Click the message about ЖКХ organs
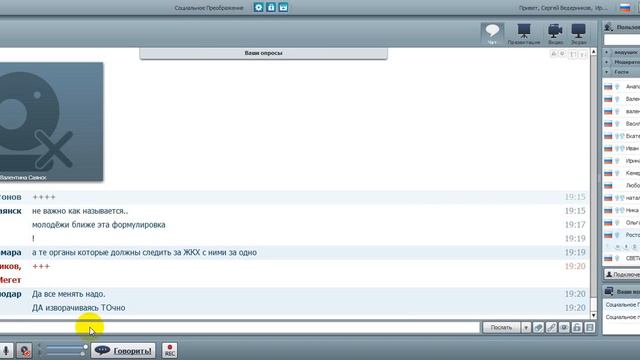 tap(144, 252)
